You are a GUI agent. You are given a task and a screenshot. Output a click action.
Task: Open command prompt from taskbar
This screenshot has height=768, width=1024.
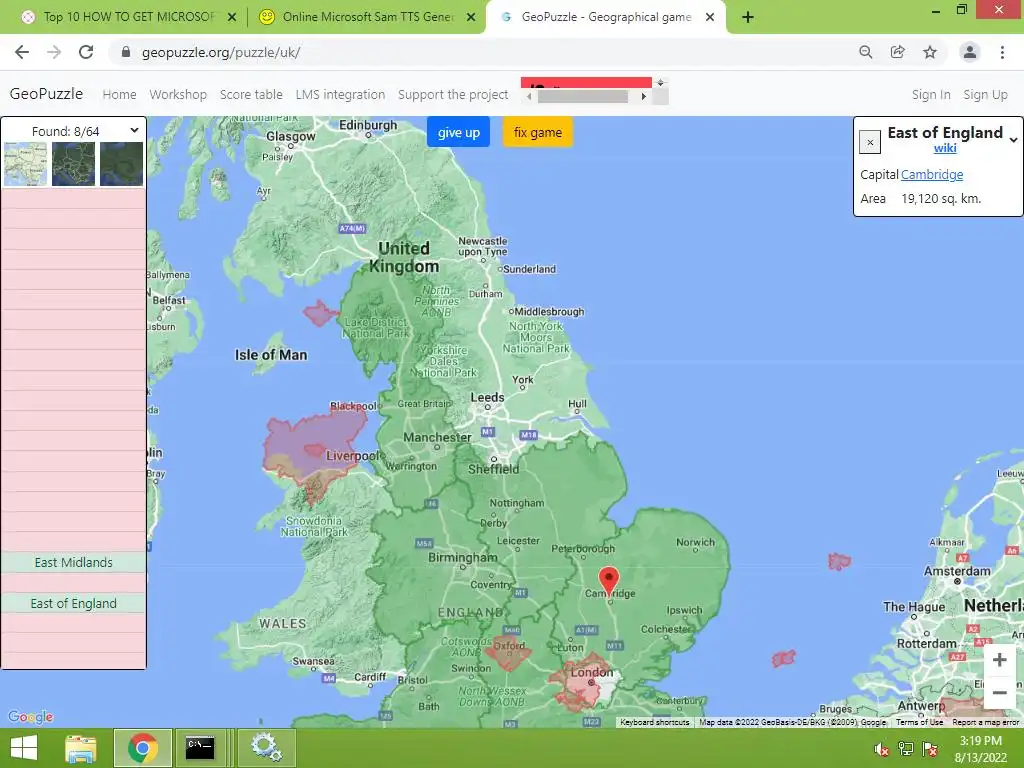point(200,748)
